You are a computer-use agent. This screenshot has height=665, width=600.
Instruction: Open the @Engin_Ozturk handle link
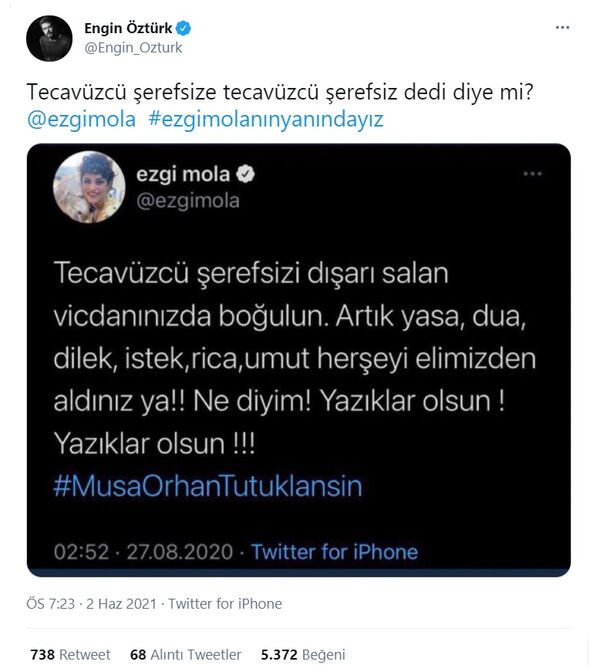(134, 47)
